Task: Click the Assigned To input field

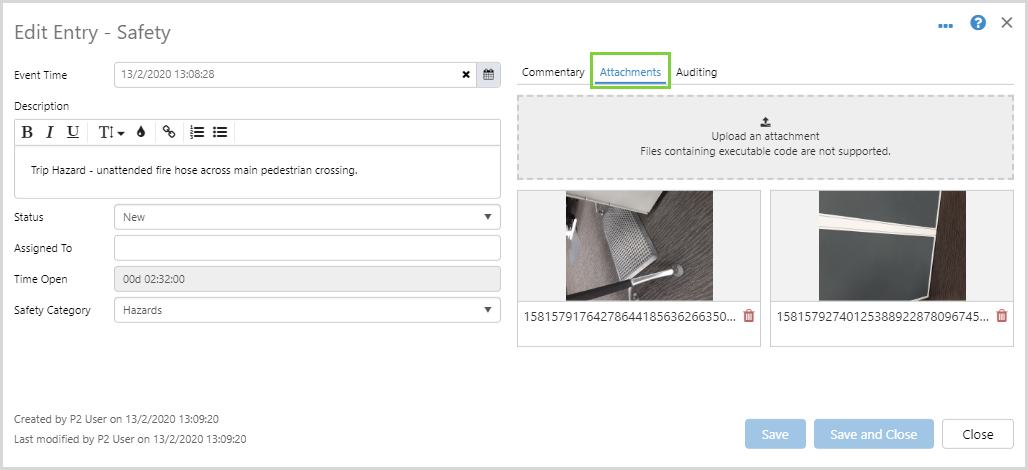Action: click(307, 248)
